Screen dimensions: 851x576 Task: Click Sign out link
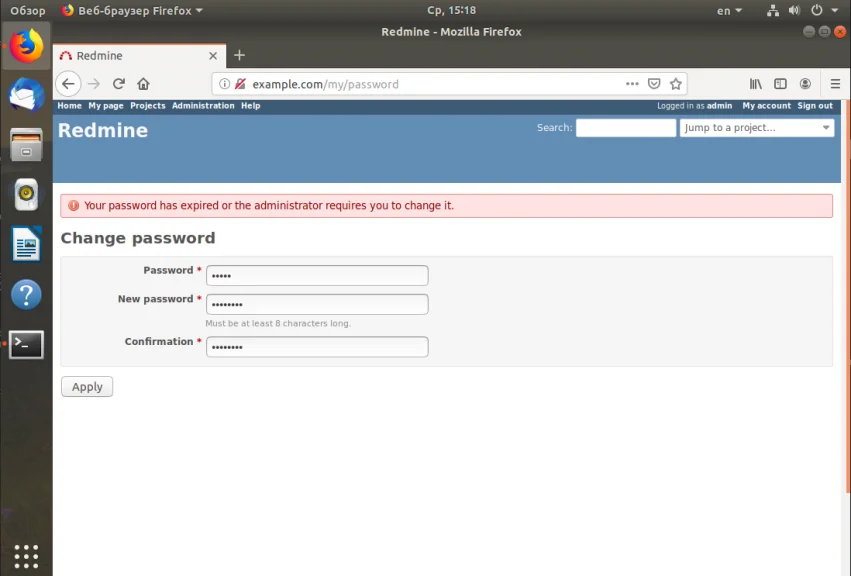click(815, 106)
